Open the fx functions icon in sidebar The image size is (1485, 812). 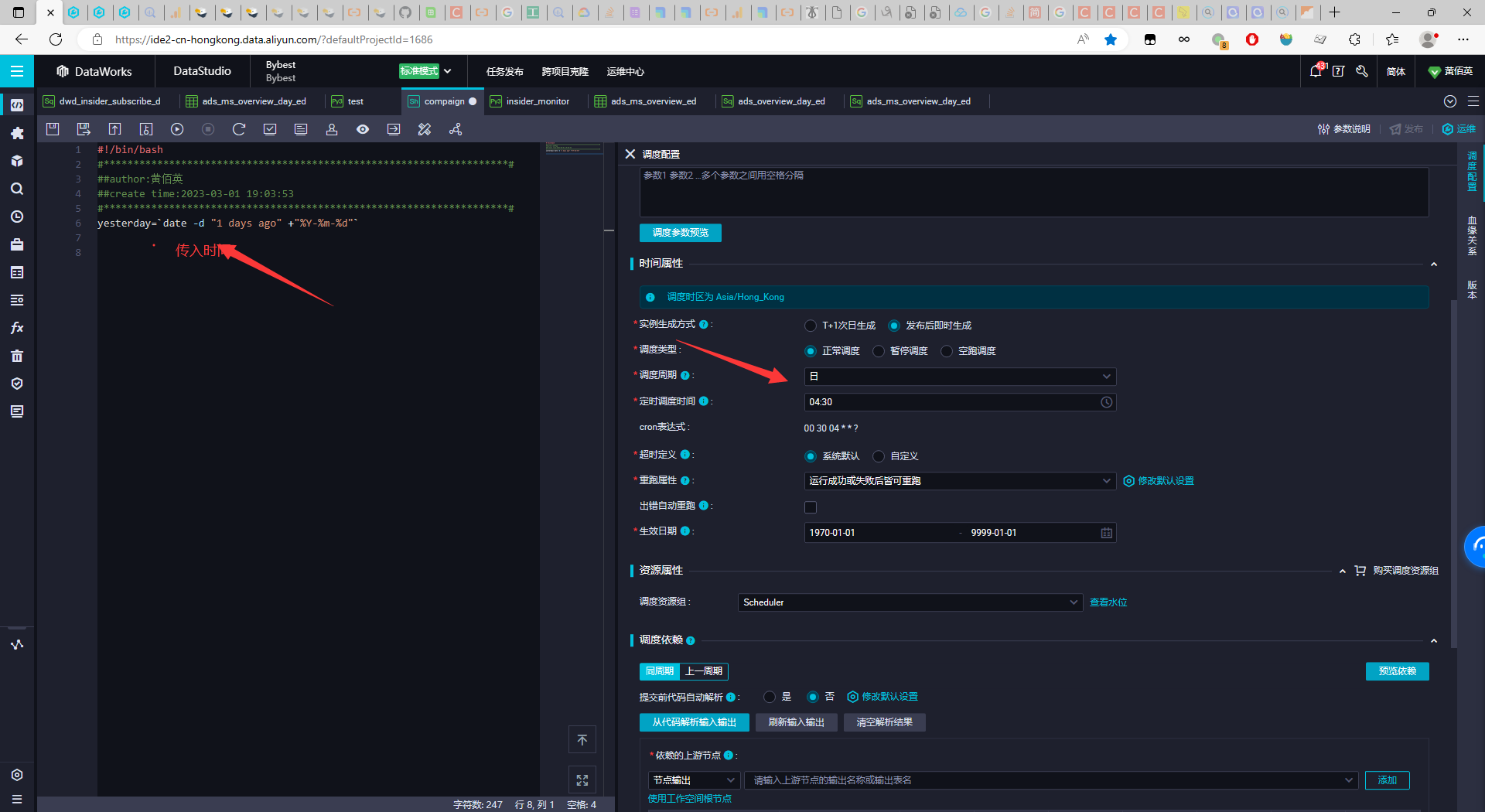17,328
